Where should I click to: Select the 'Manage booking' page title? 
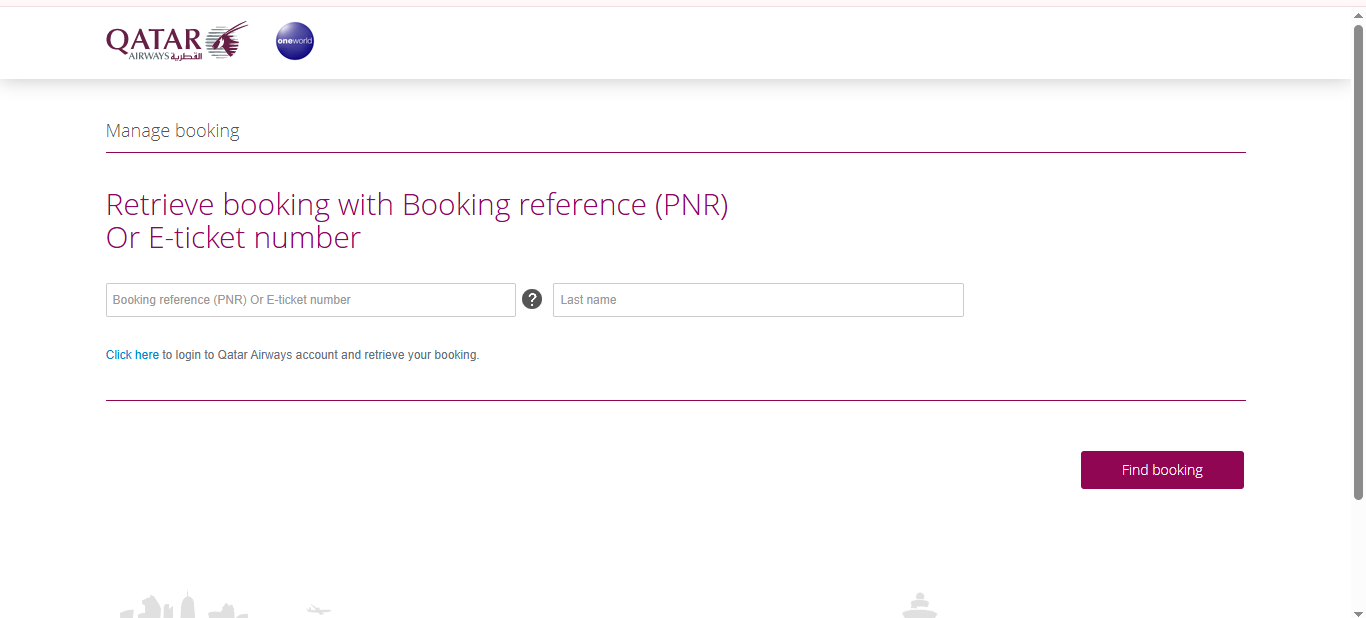click(x=173, y=131)
